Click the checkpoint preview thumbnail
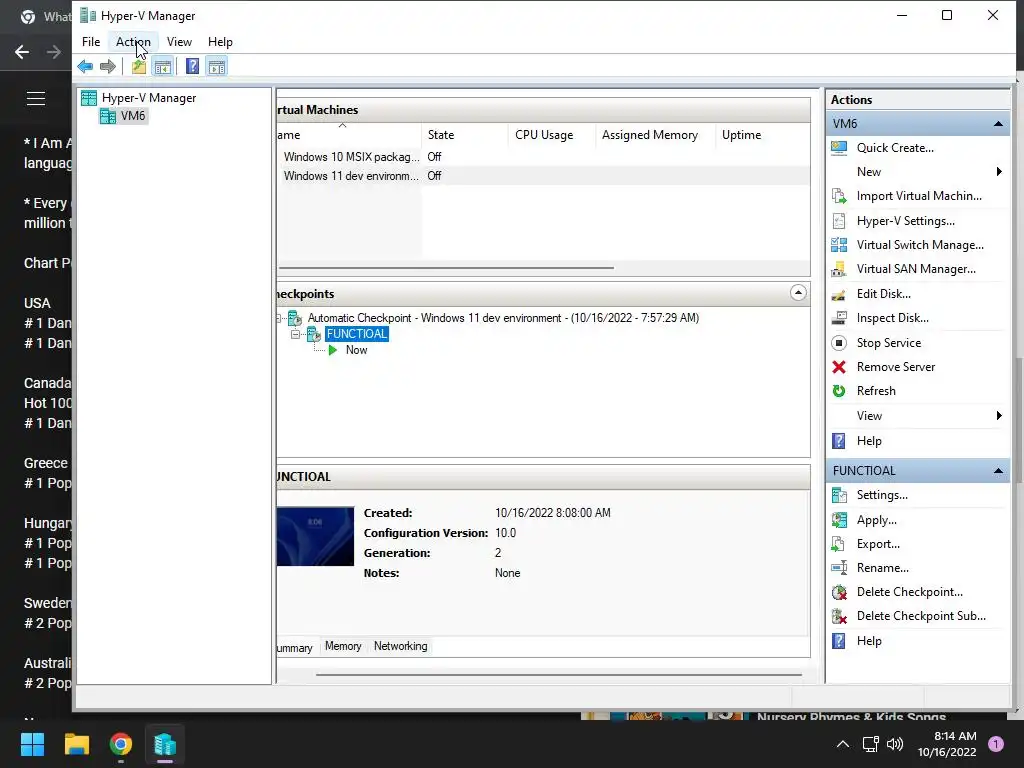 coord(315,536)
